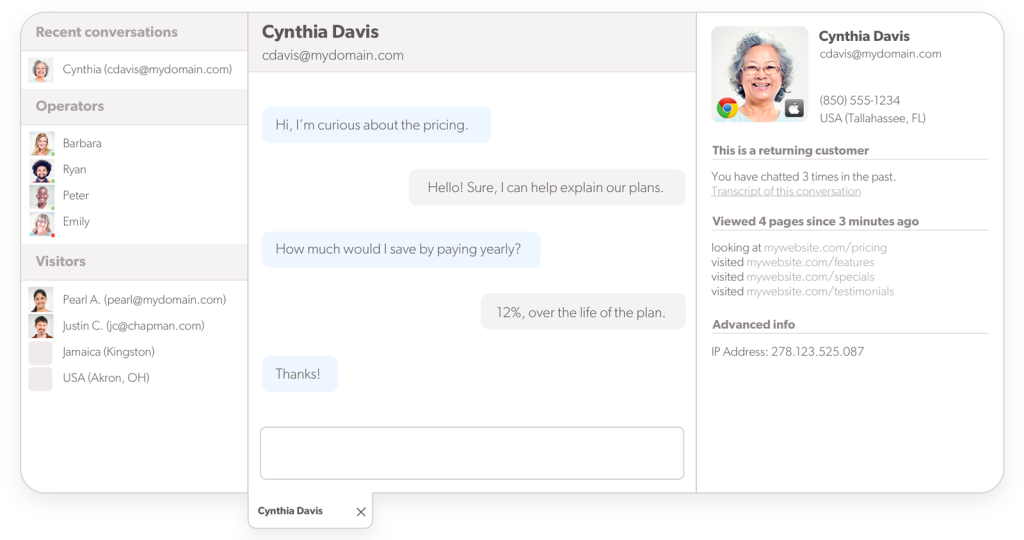Click the message input field
The image size is (1024, 540).
pos(472,453)
